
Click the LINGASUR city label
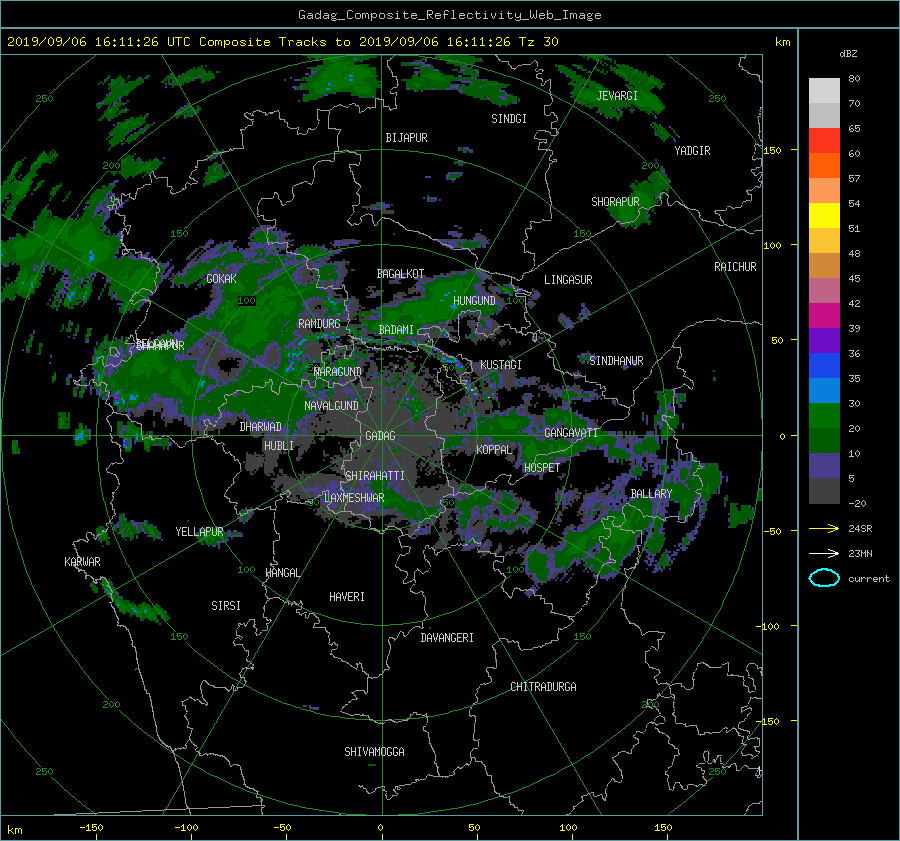coord(568,280)
